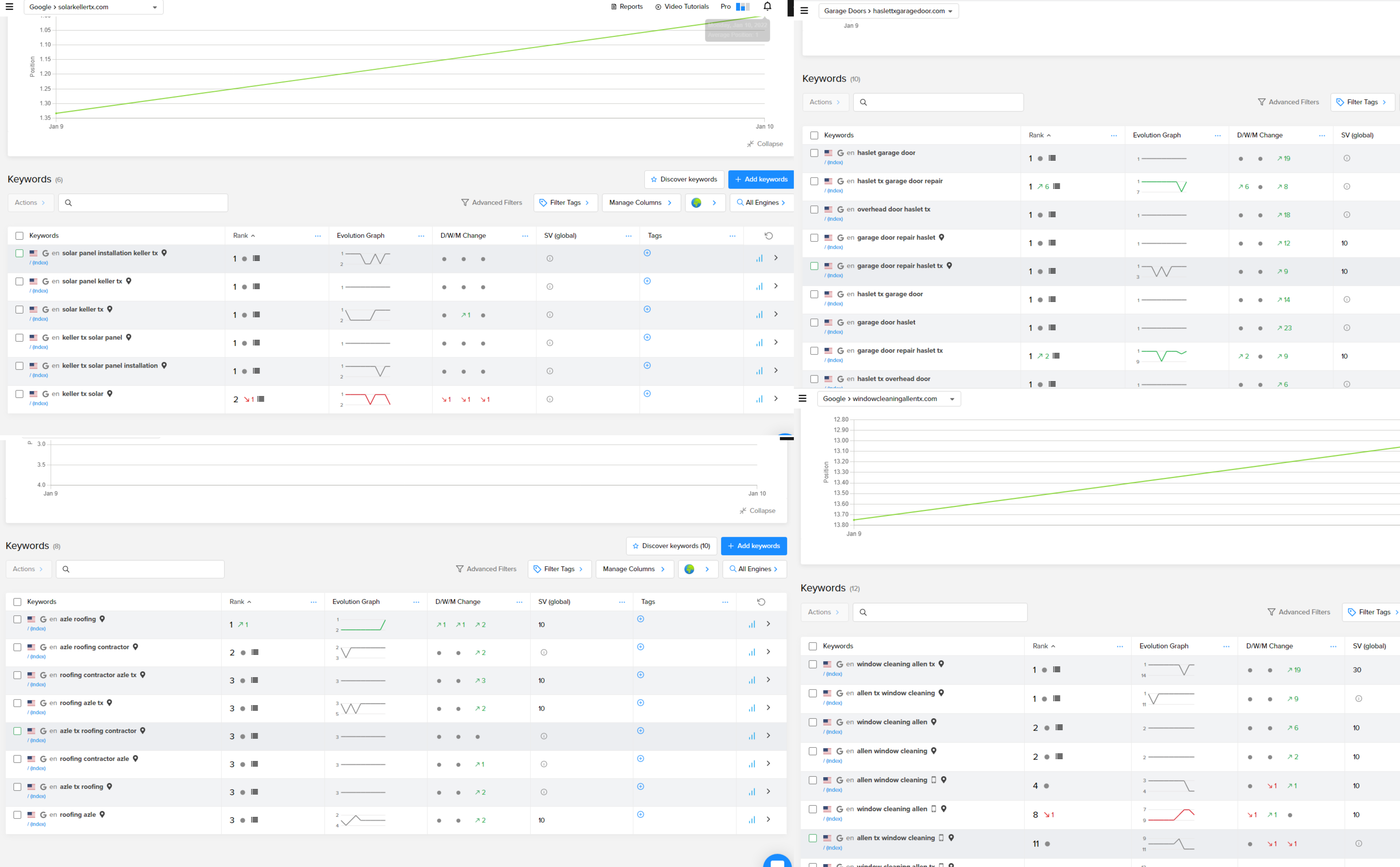Open the globe location selector in solar section
The width and height of the screenshot is (1400, 867).
[x=705, y=203]
